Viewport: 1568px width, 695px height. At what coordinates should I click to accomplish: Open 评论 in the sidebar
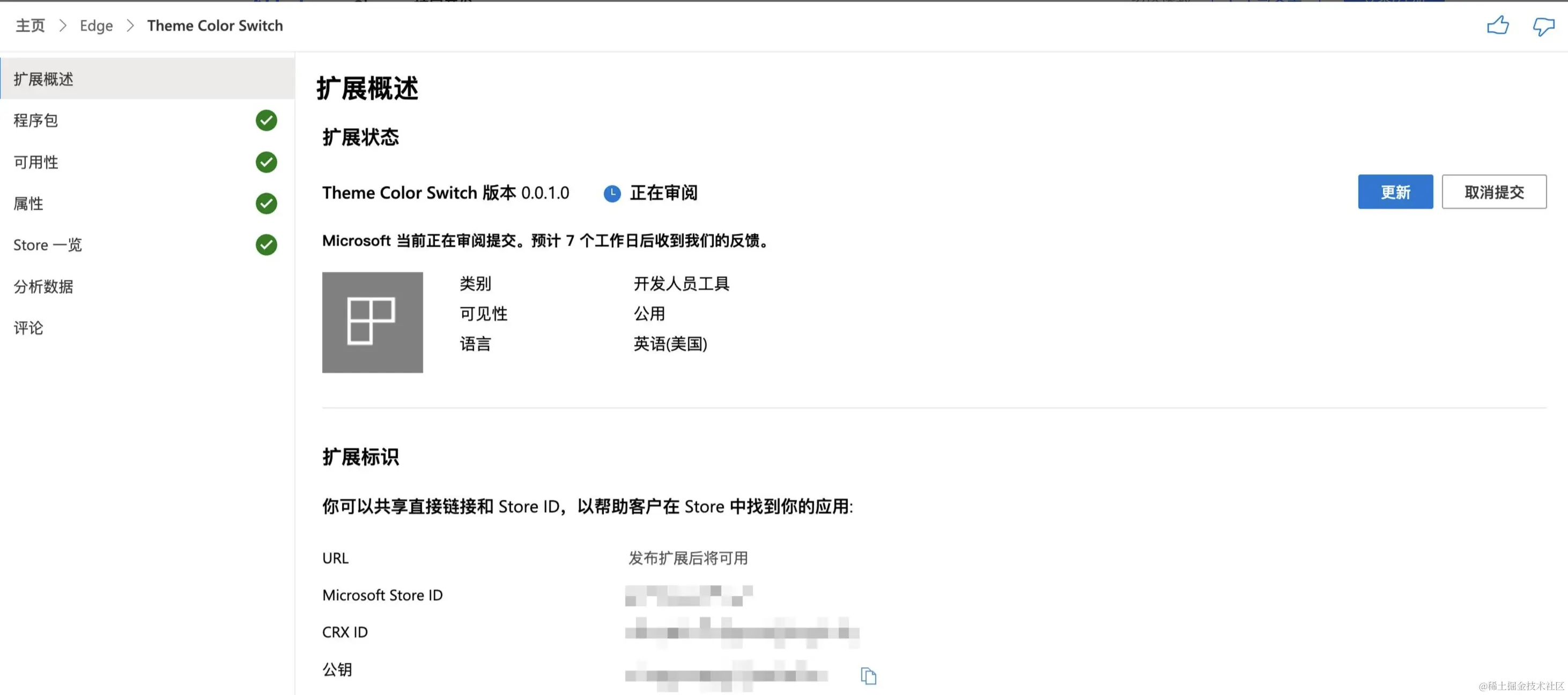(28, 328)
